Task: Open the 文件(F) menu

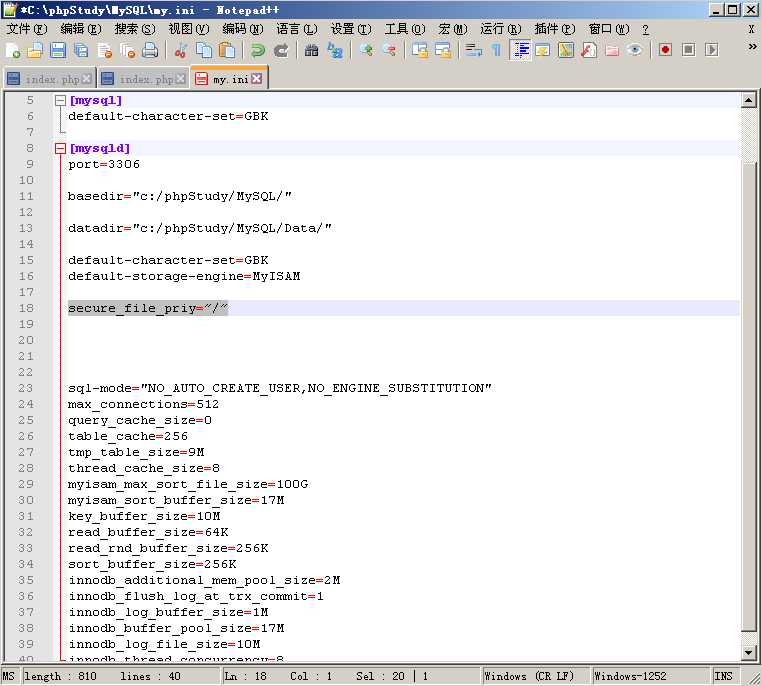Action: tap(27, 29)
